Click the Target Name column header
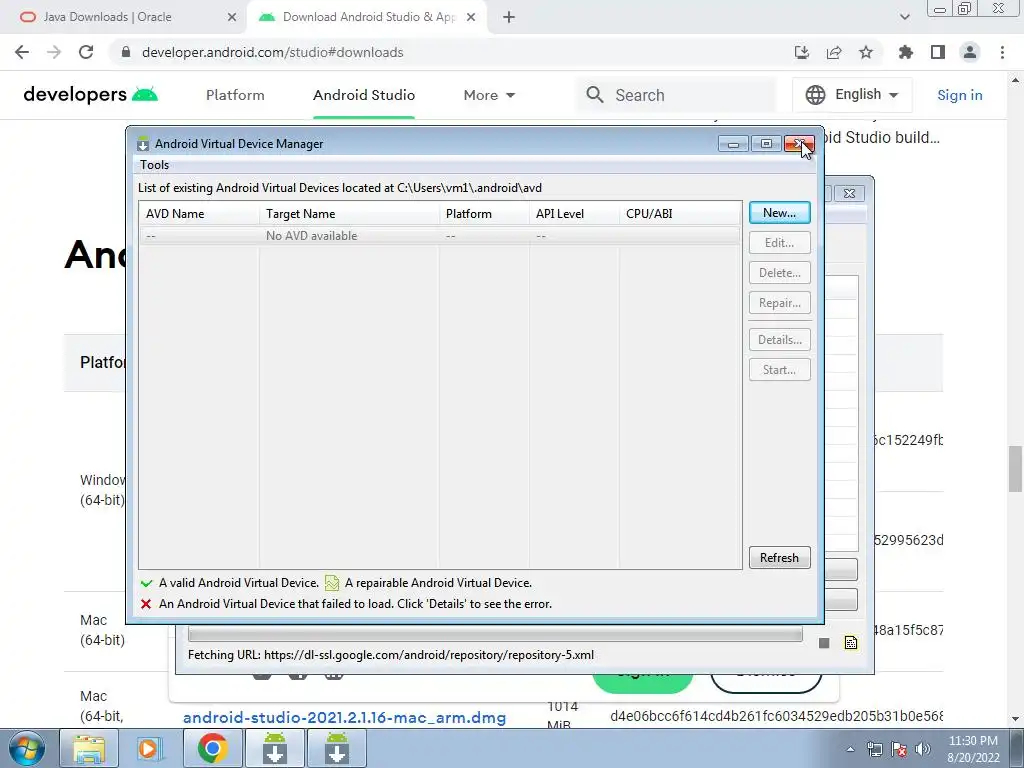The height and width of the screenshot is (768, 1024). (349, 214)
